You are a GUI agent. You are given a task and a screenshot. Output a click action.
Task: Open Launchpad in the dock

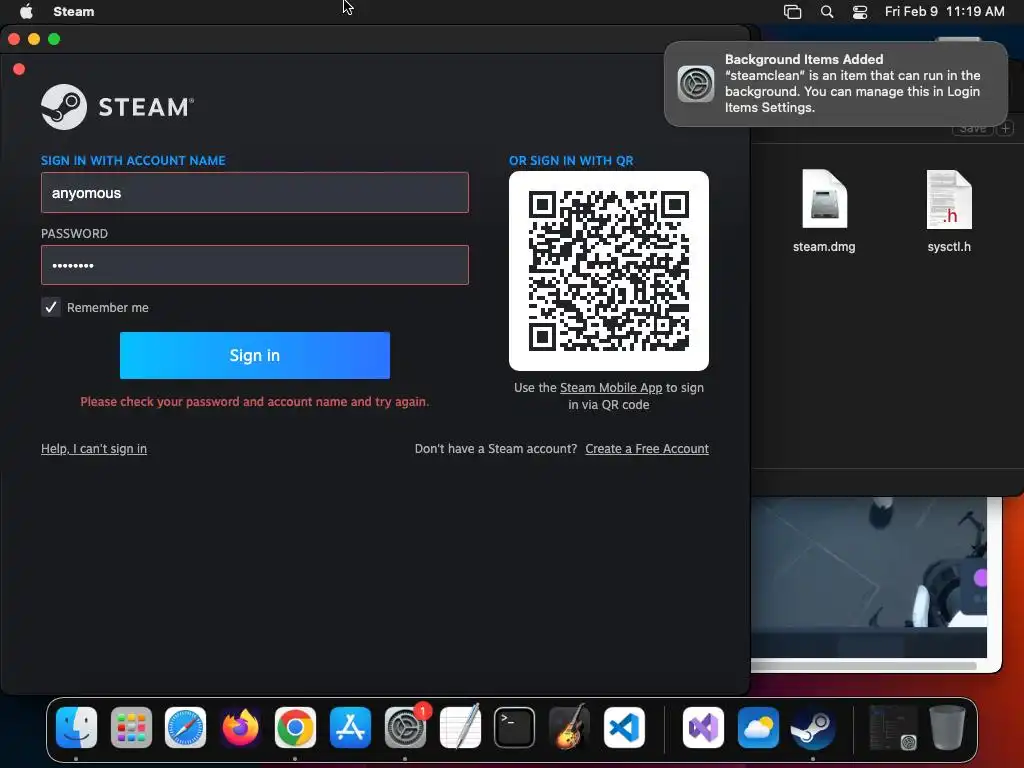point(131,727)
